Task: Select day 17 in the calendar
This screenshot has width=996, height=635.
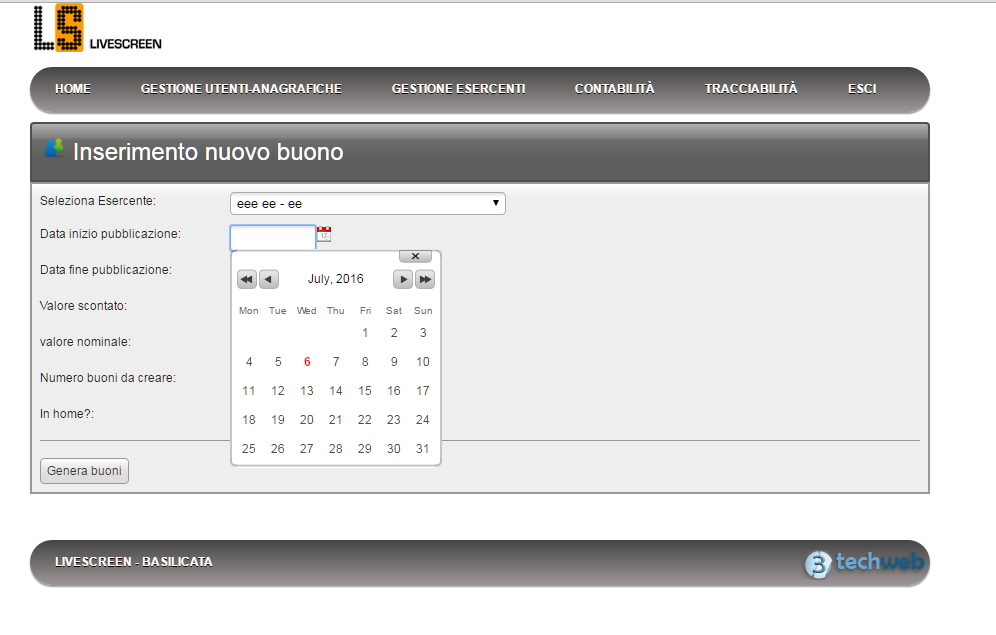Action: point(423,391)
